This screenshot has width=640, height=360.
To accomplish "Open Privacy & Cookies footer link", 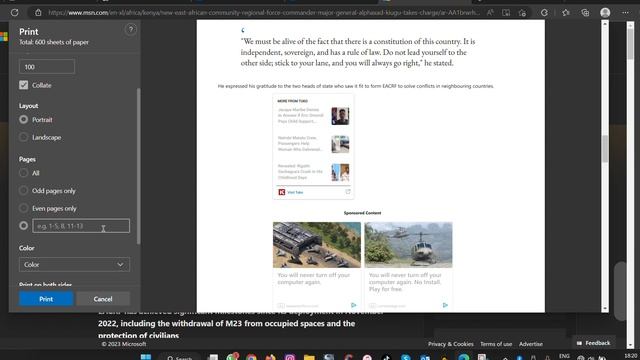I will 451,344.
